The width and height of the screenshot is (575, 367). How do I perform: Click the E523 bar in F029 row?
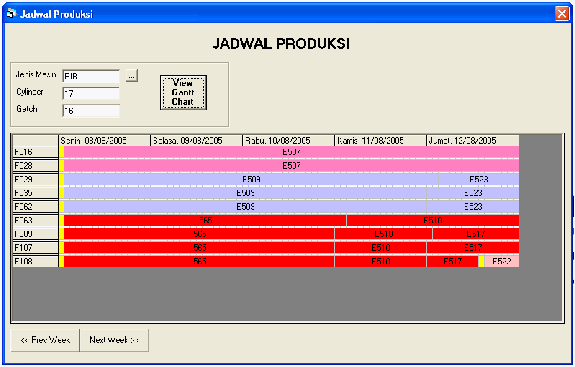coord(479,179)
